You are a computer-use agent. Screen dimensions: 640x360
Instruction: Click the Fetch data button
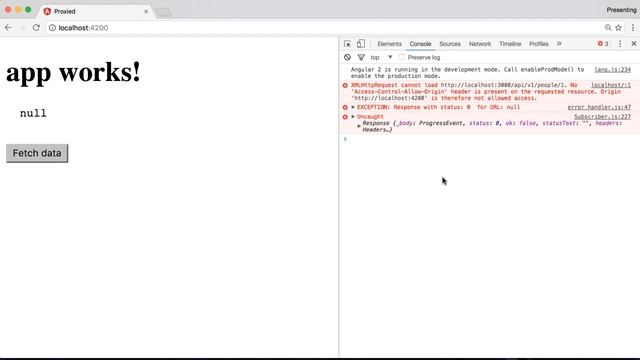point(37,153)
